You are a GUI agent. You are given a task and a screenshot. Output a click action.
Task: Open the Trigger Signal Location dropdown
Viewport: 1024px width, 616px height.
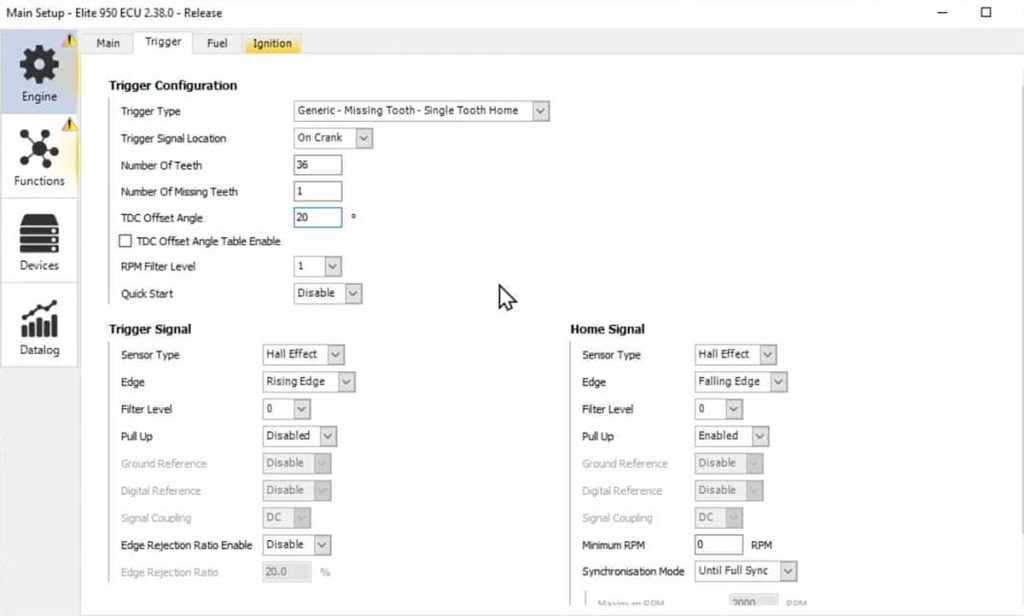coord(363,138)
